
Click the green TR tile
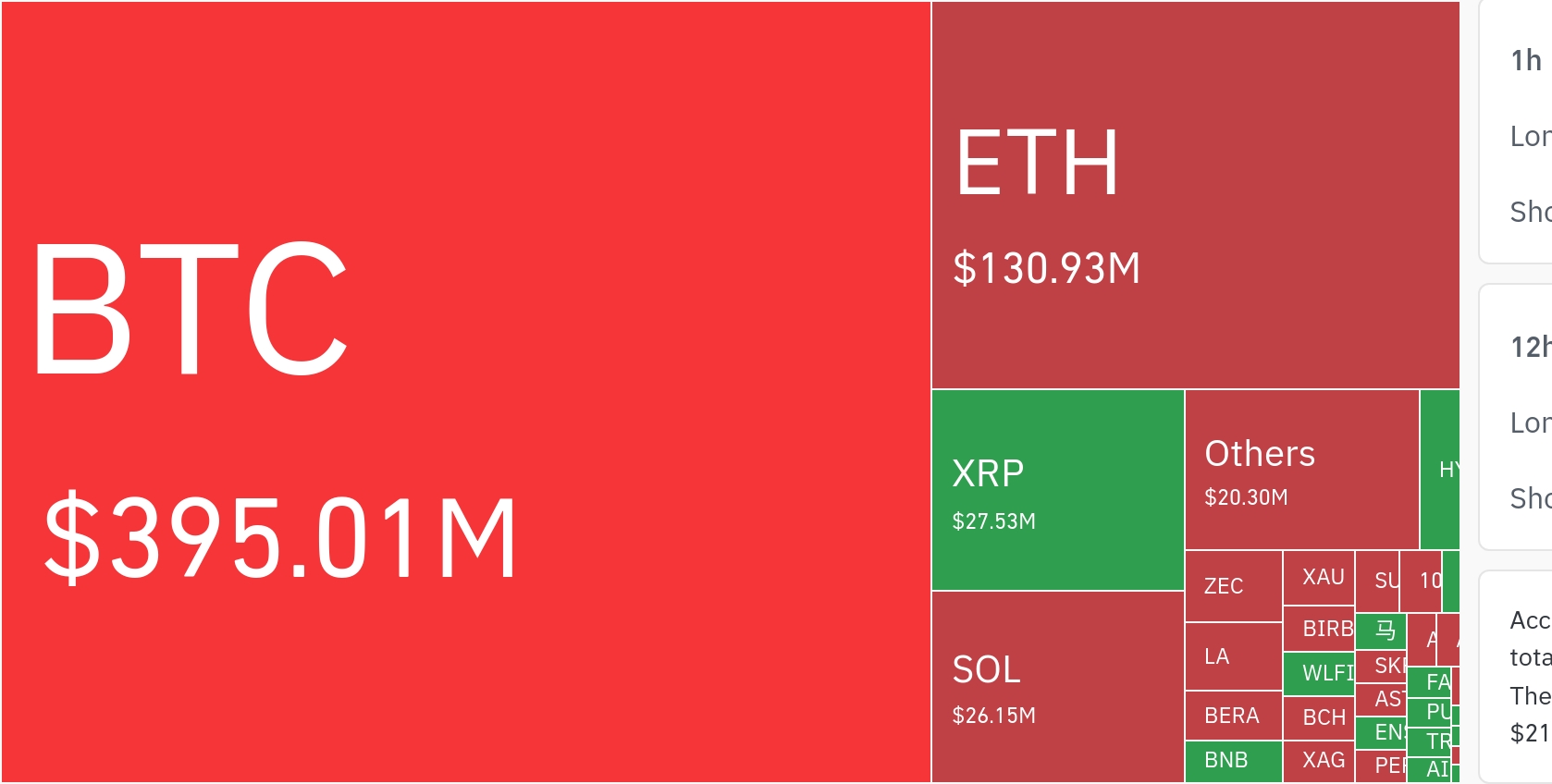(1430, 741)
